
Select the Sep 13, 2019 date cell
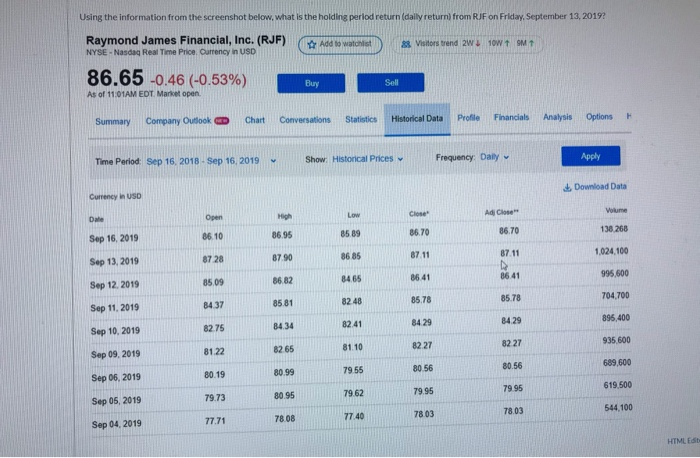(114, 262)
